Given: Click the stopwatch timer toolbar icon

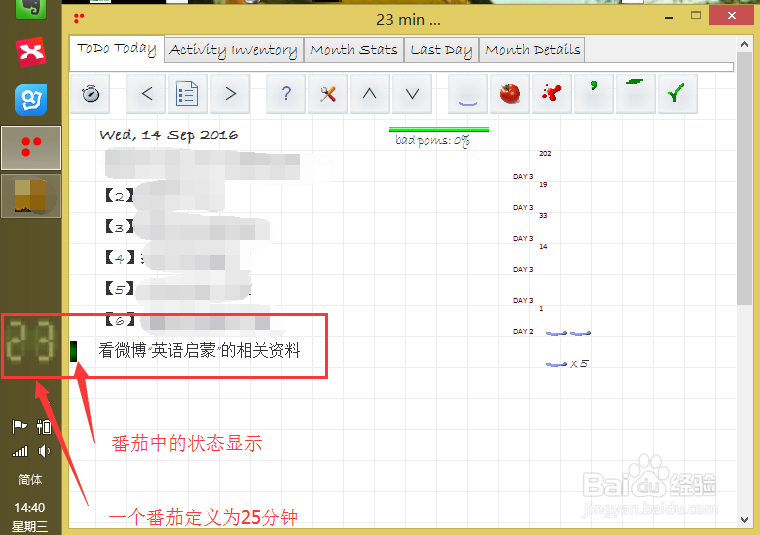Looking at the screenshot, I should (90, 94).
